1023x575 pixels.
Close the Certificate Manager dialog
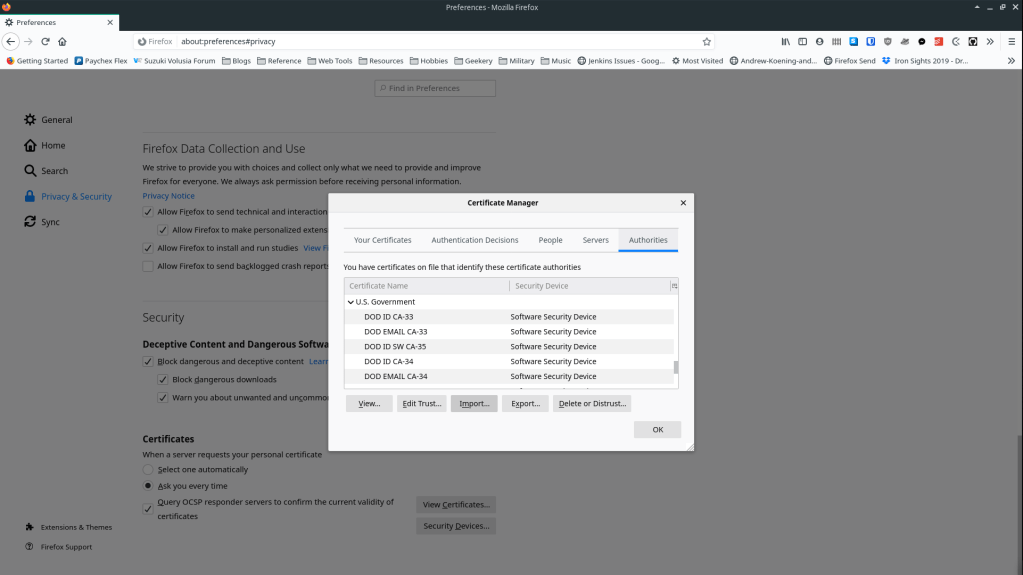click(683, 202)
